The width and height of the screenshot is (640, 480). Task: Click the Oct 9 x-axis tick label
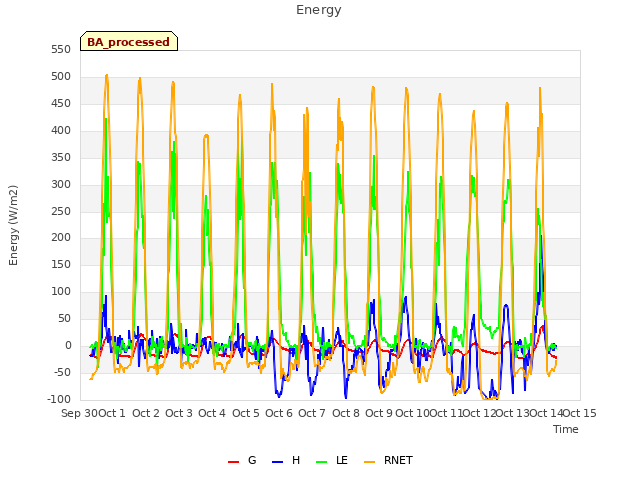379,413
